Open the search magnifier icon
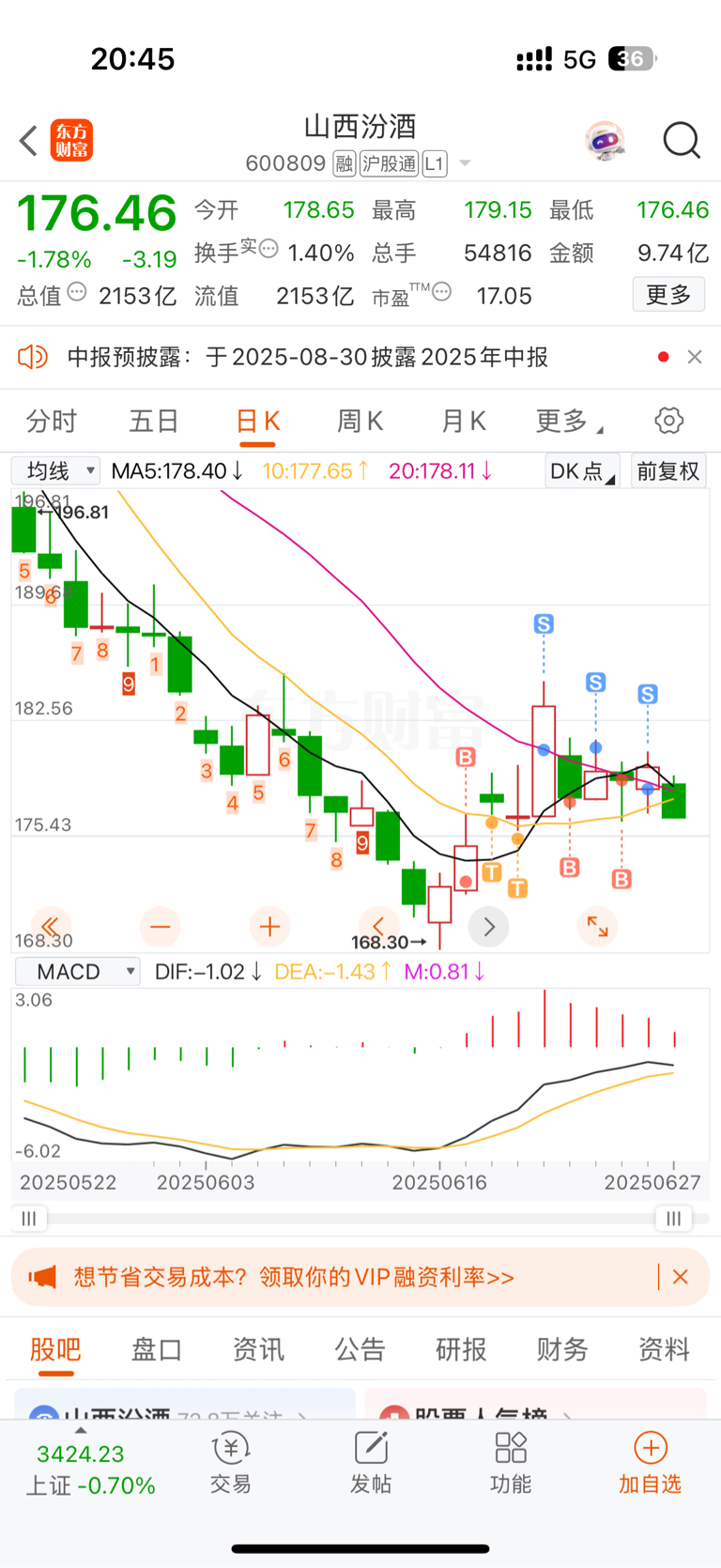The image size is (721, 1568). click(682, 141)
